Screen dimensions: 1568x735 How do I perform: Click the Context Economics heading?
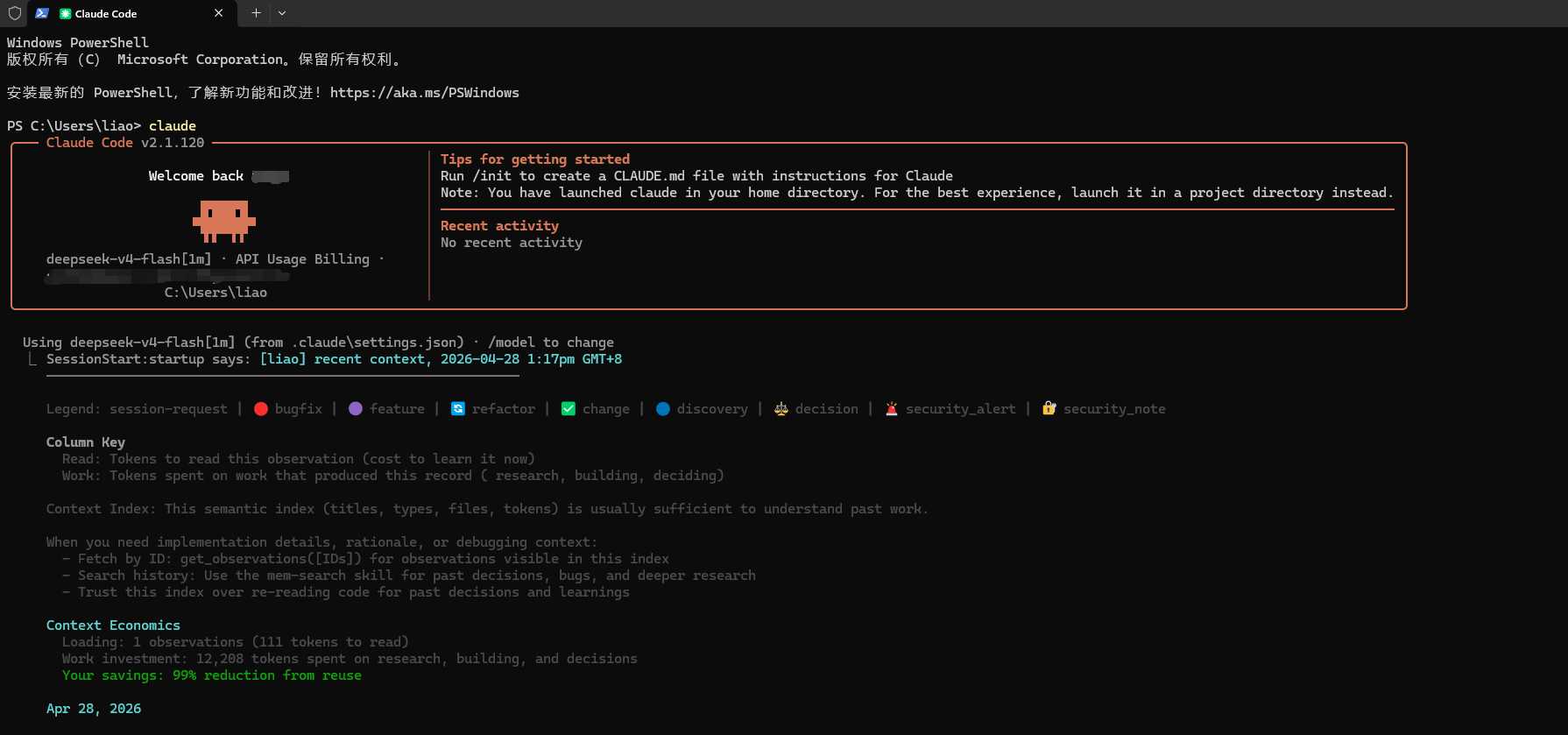click(113, 625)
